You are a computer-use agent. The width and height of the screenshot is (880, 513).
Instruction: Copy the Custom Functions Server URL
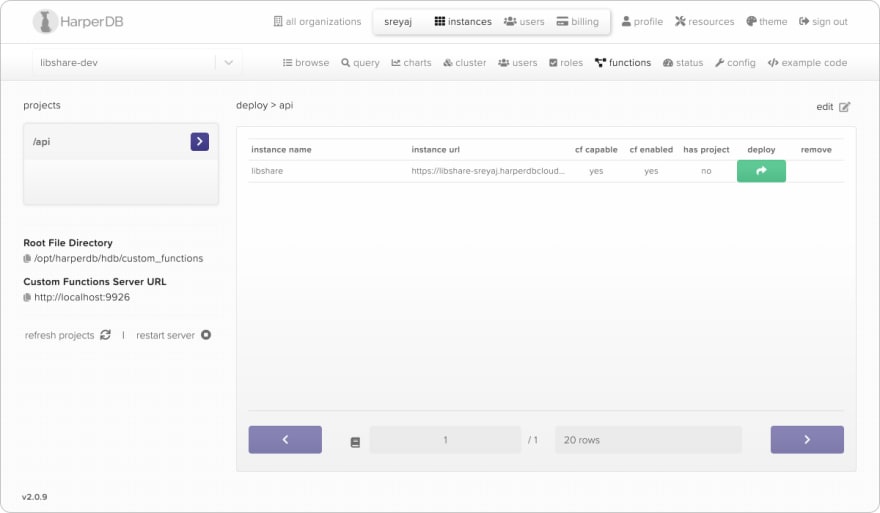27,297
